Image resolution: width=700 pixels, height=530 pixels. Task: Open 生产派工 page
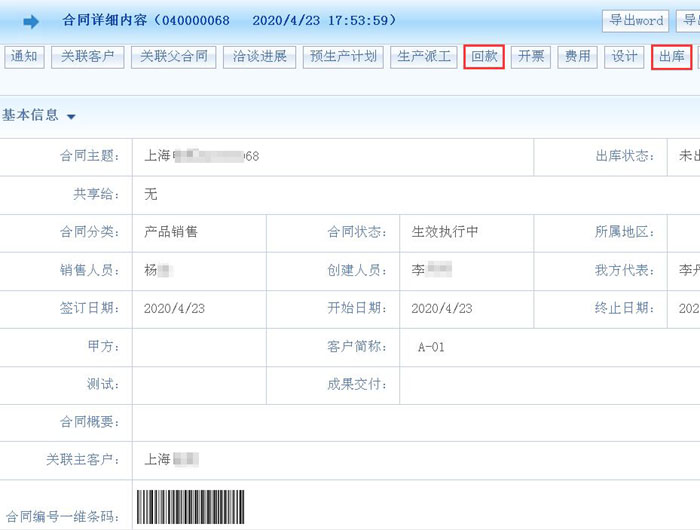(x=424, y=57)
